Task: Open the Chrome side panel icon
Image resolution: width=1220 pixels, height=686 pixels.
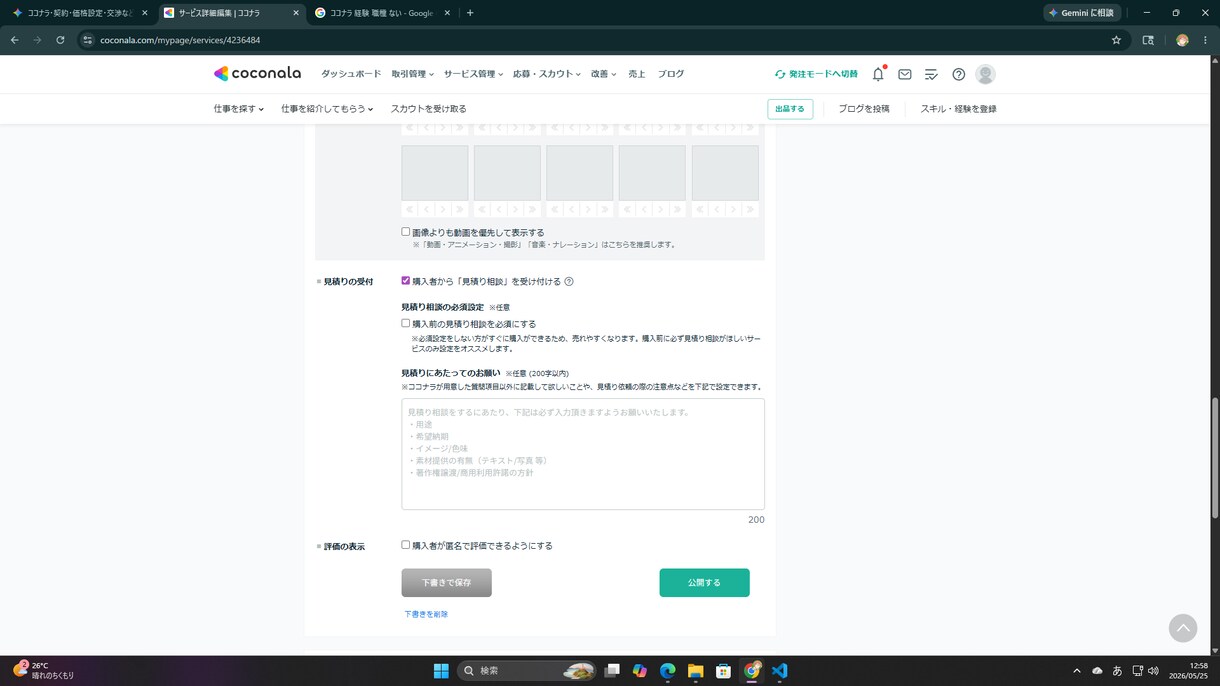Action: [x=1148, y=40]
